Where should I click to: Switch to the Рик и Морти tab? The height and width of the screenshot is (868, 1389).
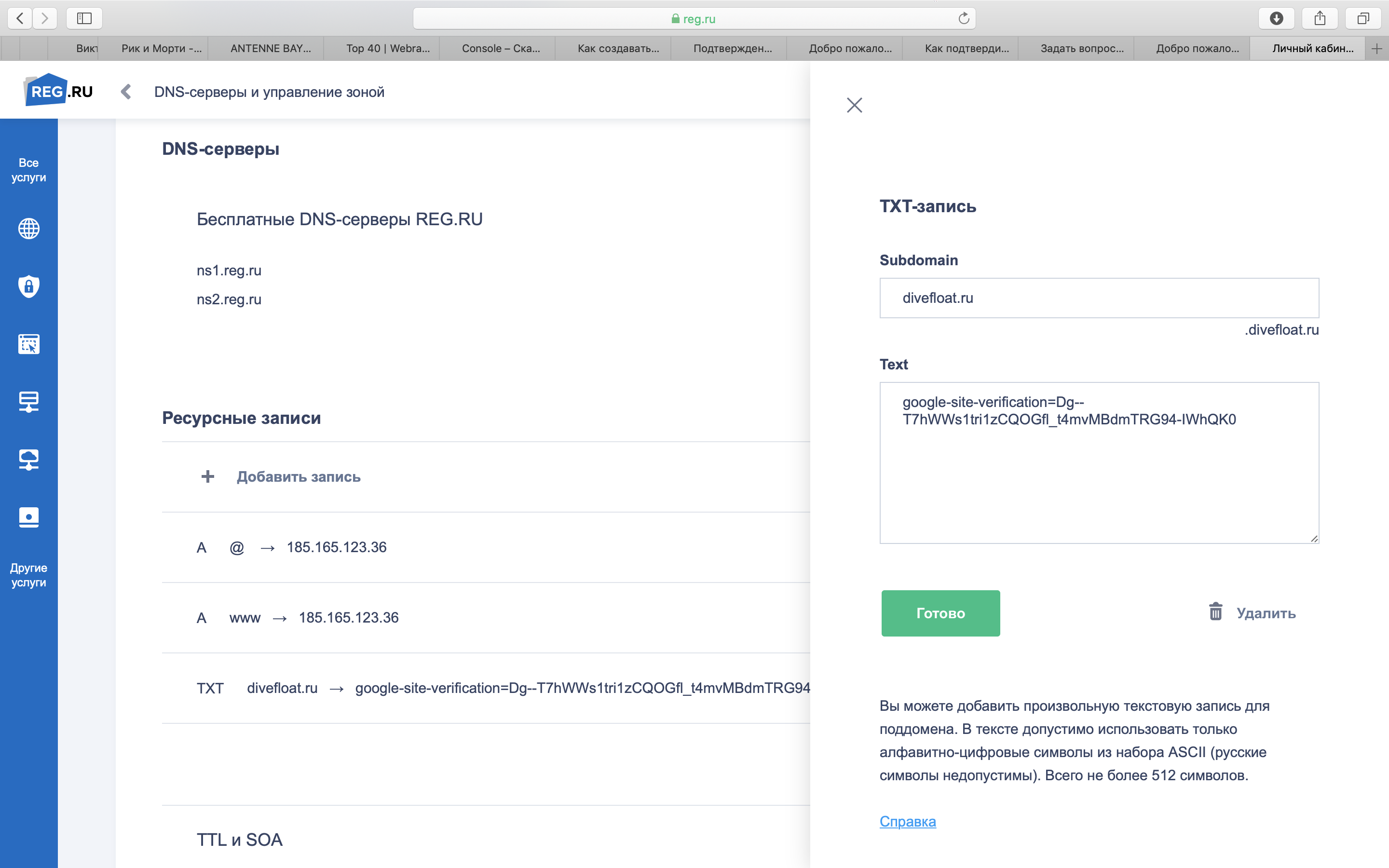coord(161,48)
